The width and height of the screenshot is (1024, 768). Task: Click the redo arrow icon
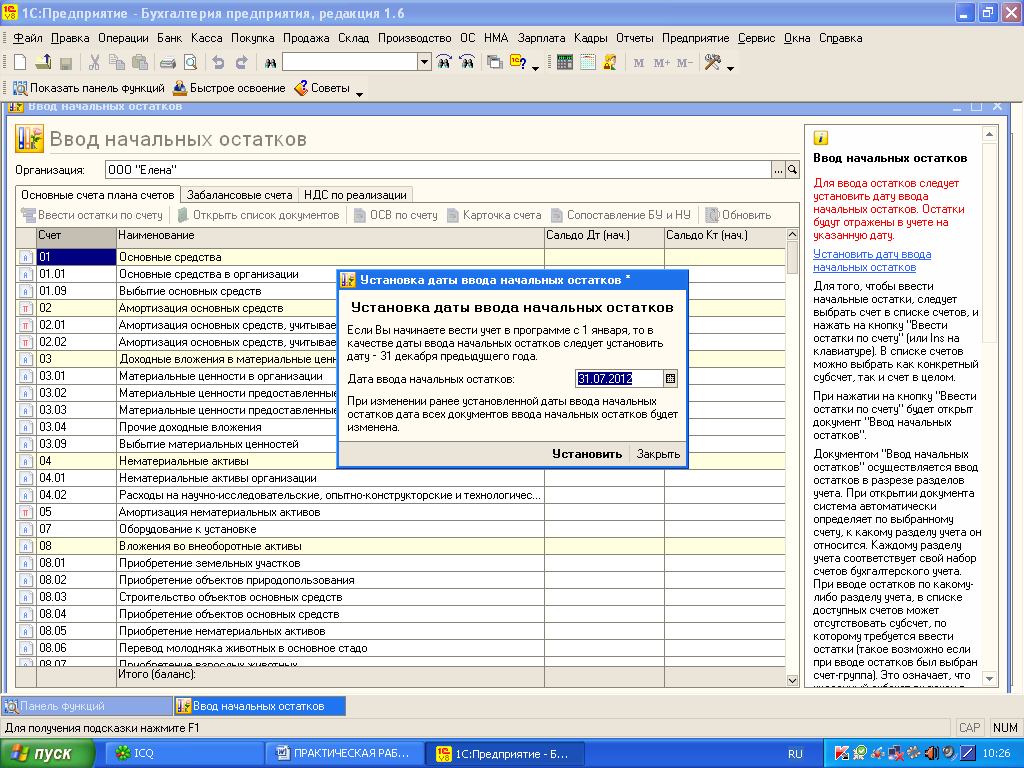pyautogui.click(x=242, y=63)
